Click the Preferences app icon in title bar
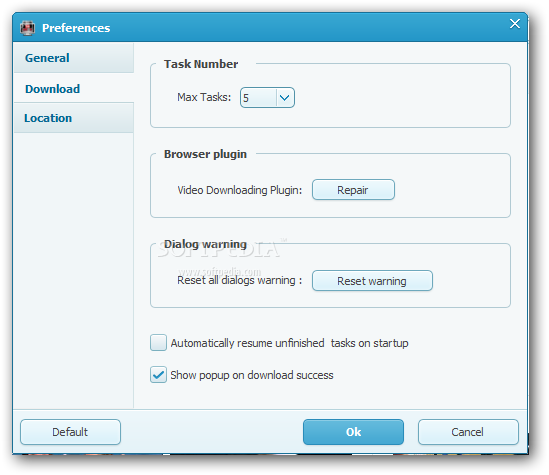 (x=27, y=28)
